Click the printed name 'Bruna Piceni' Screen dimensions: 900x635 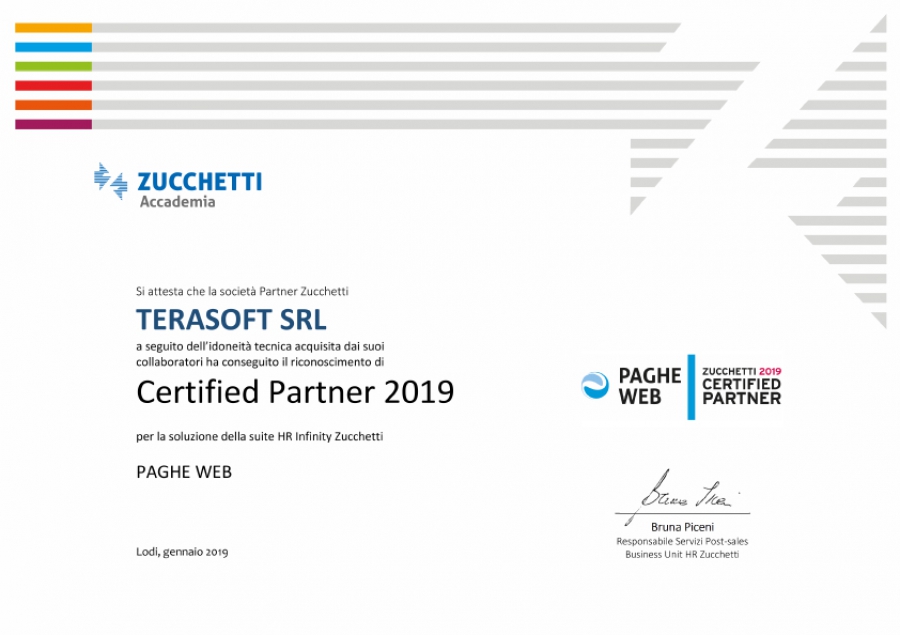click(x=682, y=527)
